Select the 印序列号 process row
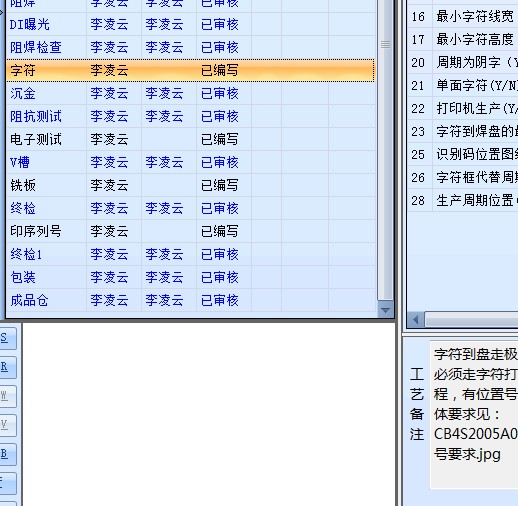Screen dimensions: 518x506 tap(191, 231)
